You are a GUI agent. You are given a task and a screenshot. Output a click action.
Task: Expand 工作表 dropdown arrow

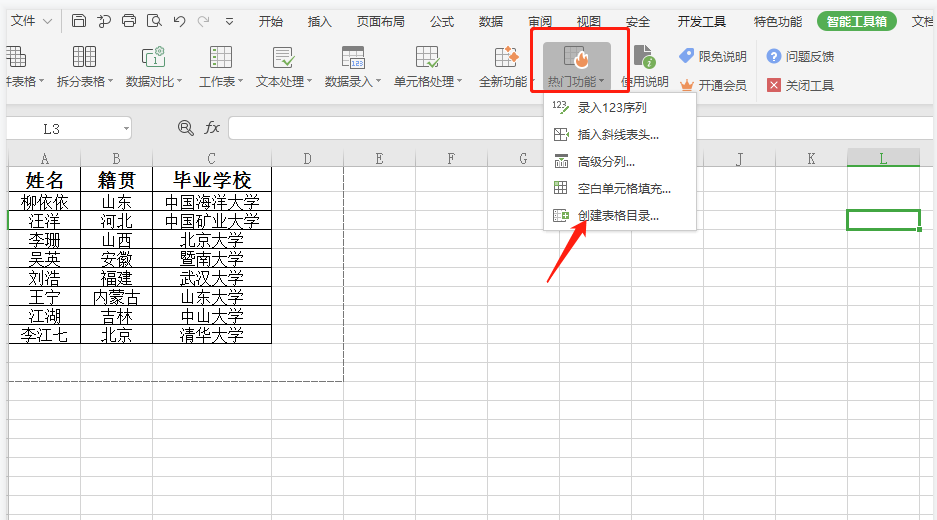click(240, 81)
